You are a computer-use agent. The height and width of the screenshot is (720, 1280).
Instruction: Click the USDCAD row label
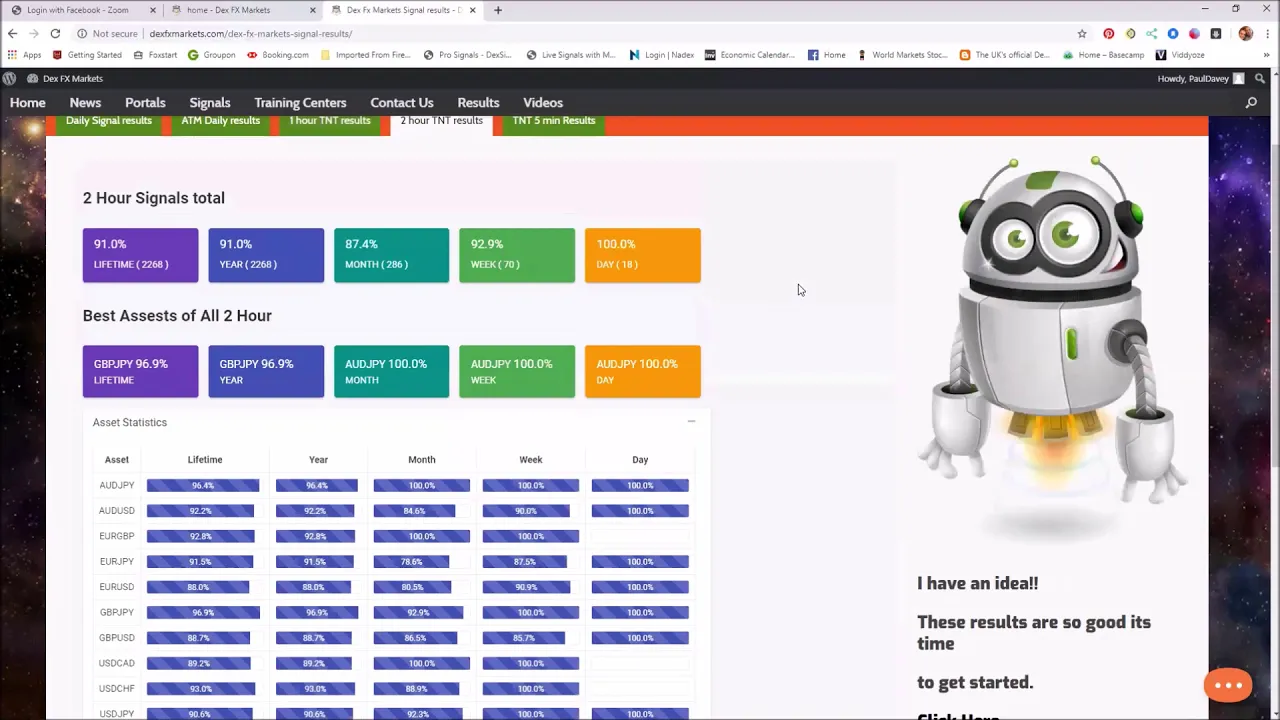click(x=117, y=663)
